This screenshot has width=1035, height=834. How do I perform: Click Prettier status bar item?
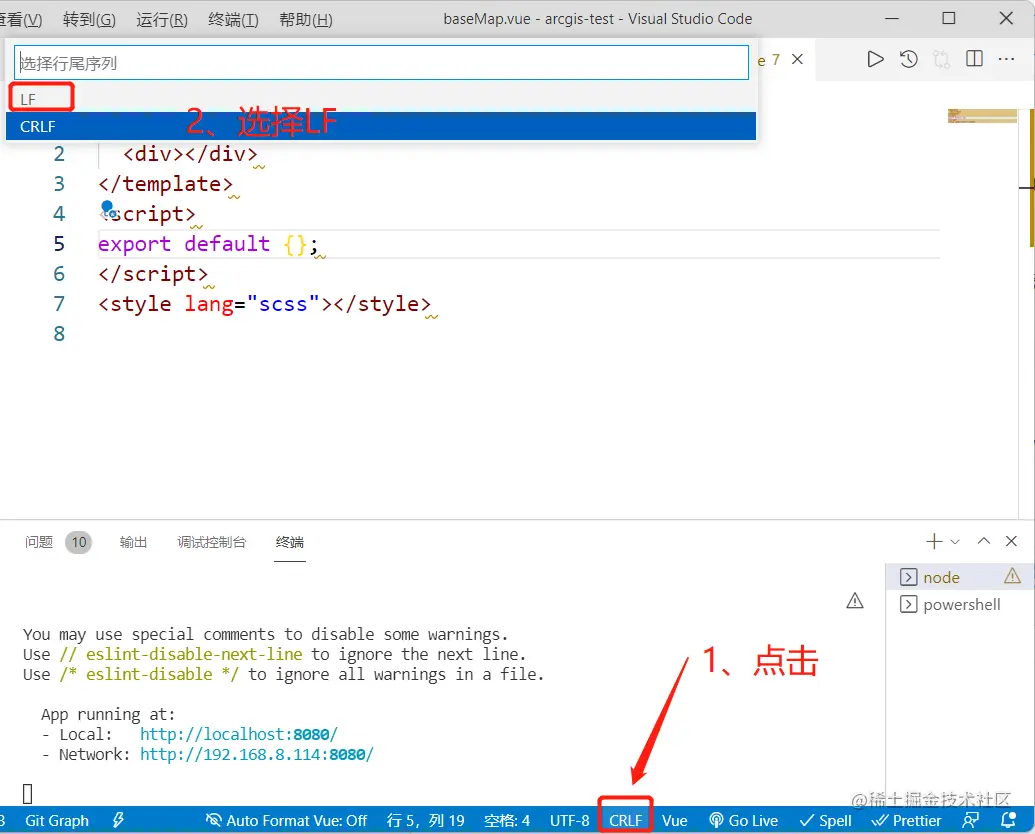[x=906, y=820]
